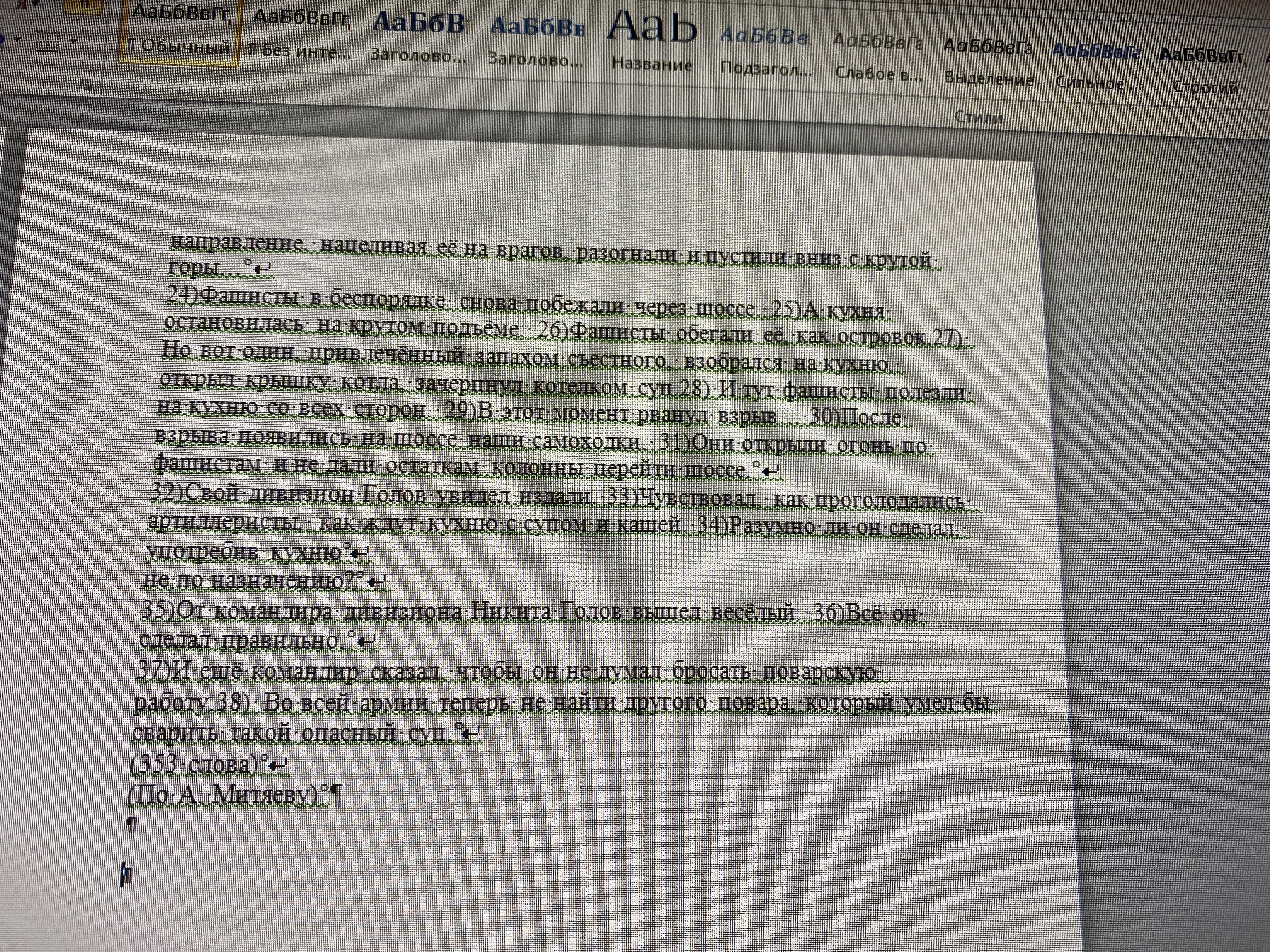Screen dimensions: 1270x952
Task: Open the Borders dropdown arrow
Action: pyautogui.click(x=73, y=41)
